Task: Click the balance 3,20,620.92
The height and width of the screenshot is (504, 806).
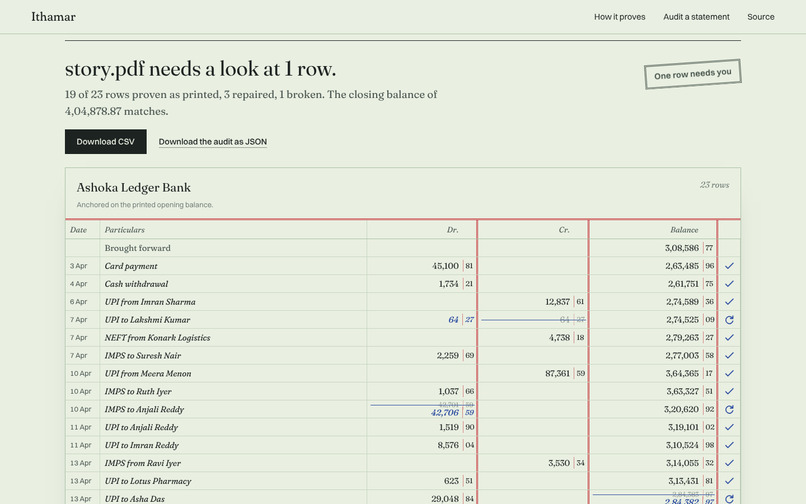Action: [690, 409]
